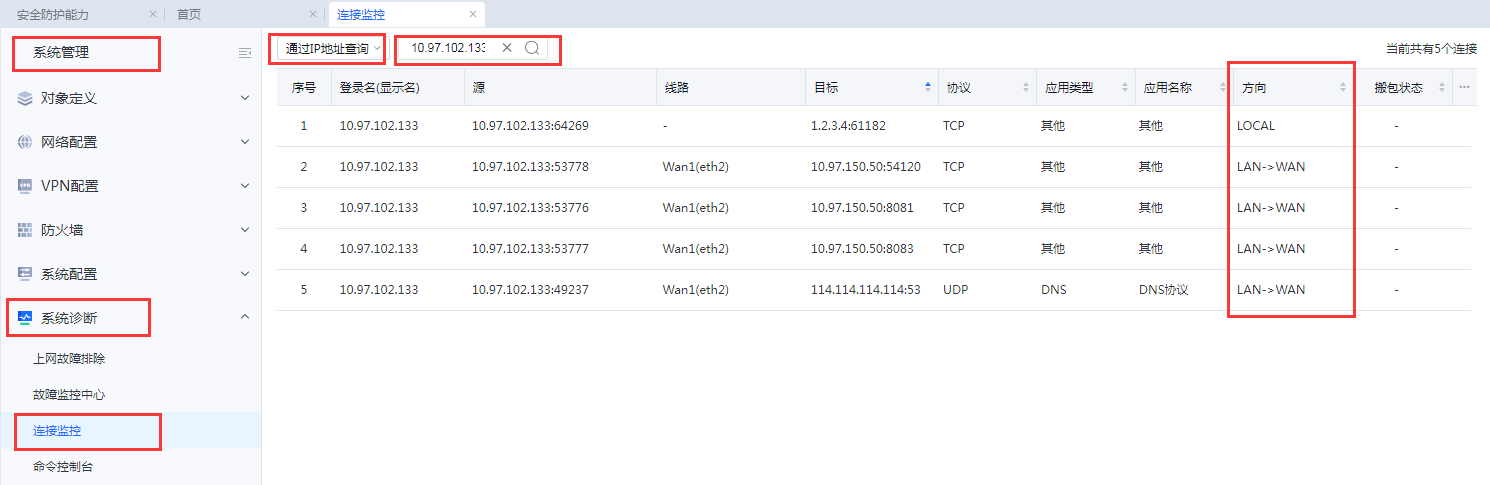Click DNS协议 application name cell
The image size is (1490, 485).
point(1163,290)
